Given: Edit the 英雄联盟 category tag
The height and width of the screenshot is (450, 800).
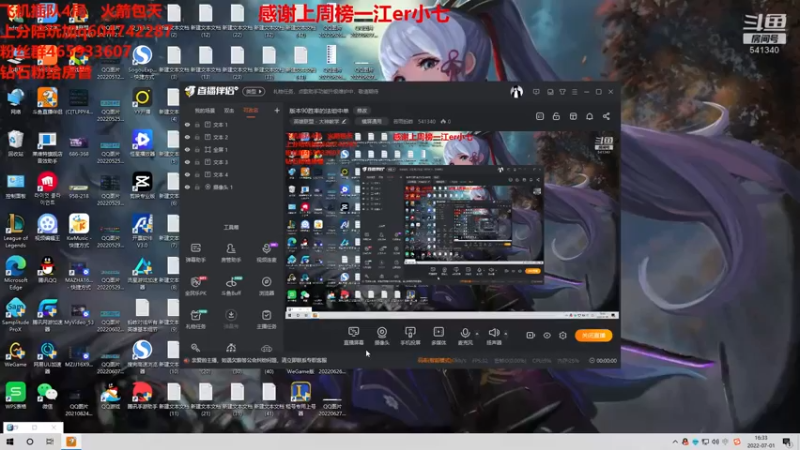Looking at the screenshot, I should tap(319, 121).
